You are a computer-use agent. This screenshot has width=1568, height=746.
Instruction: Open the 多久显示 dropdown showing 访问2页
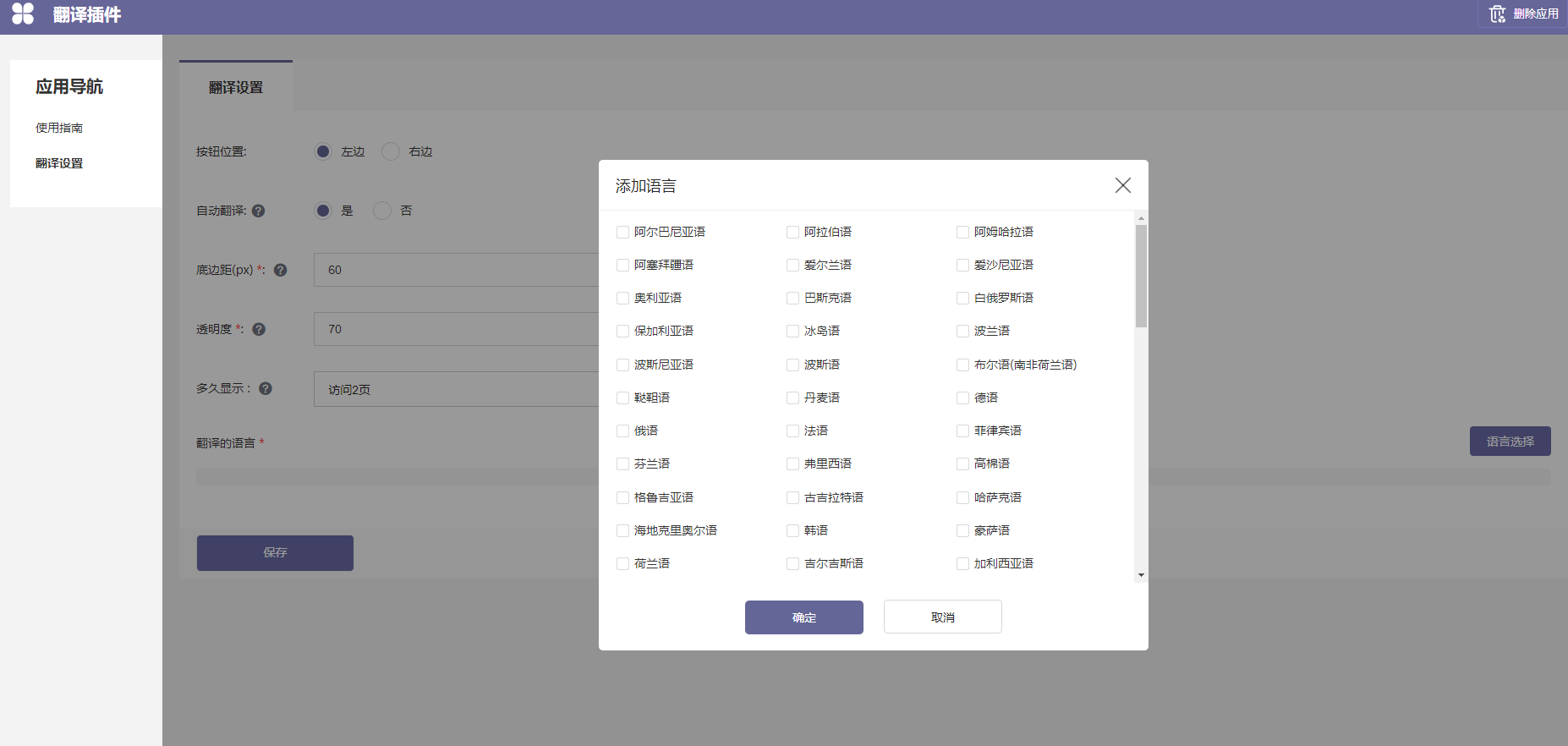click(x=457, y=389)
